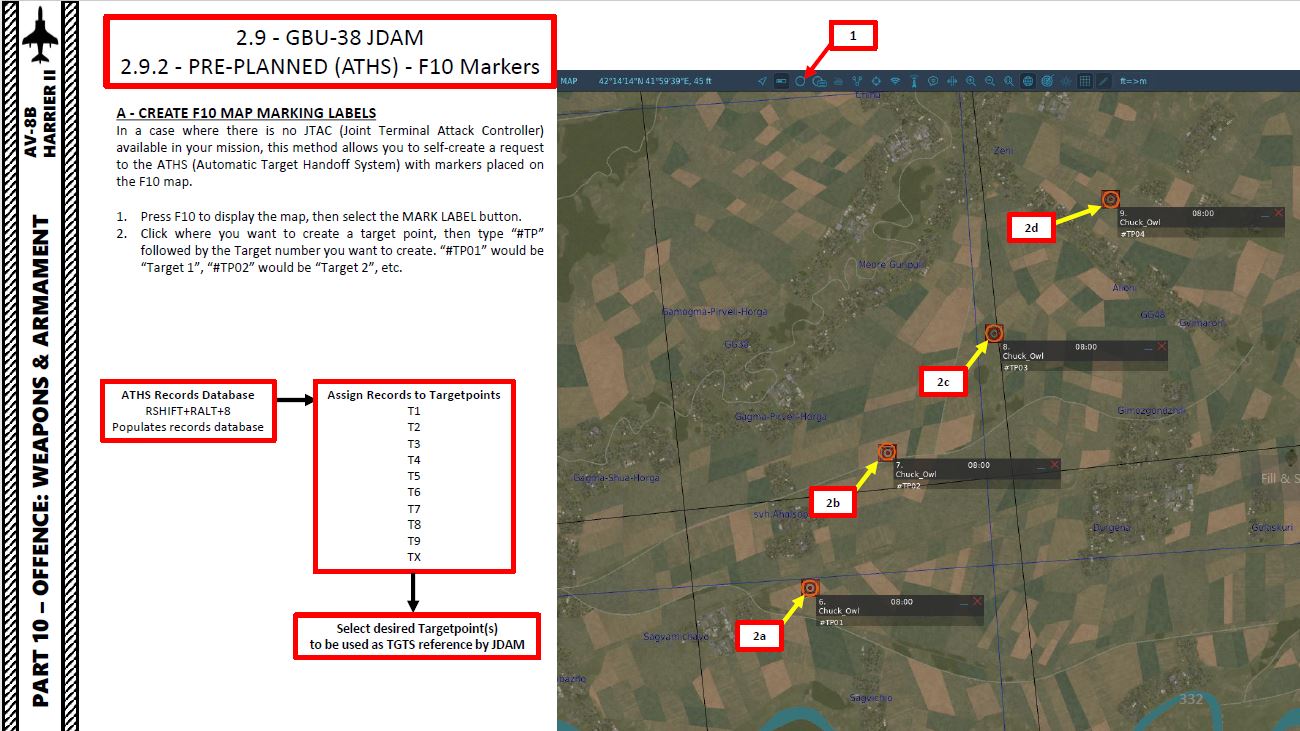The height and width of the screenshot is (731, 1300).
Task: Click the T1 targetpoint entry in list
Action: click(x=414, y=411)
